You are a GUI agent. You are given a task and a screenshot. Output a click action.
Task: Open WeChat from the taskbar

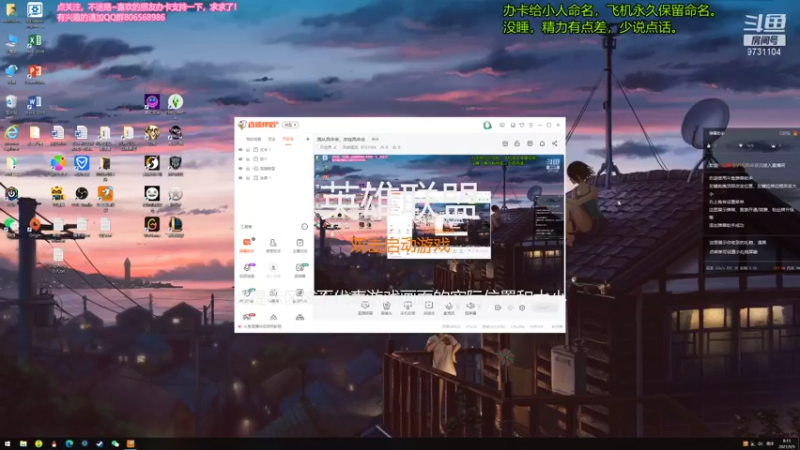[115, 444]
